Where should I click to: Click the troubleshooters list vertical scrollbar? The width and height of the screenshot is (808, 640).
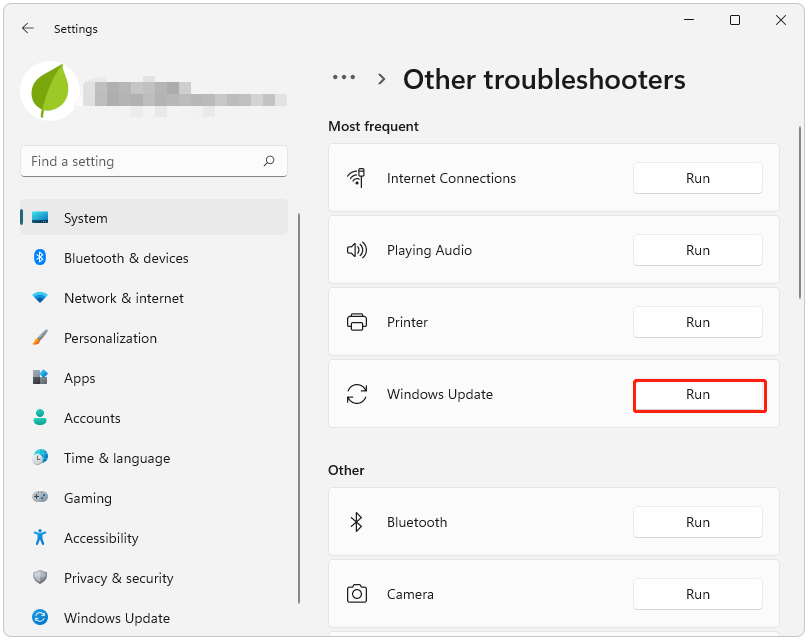[800, 211]
